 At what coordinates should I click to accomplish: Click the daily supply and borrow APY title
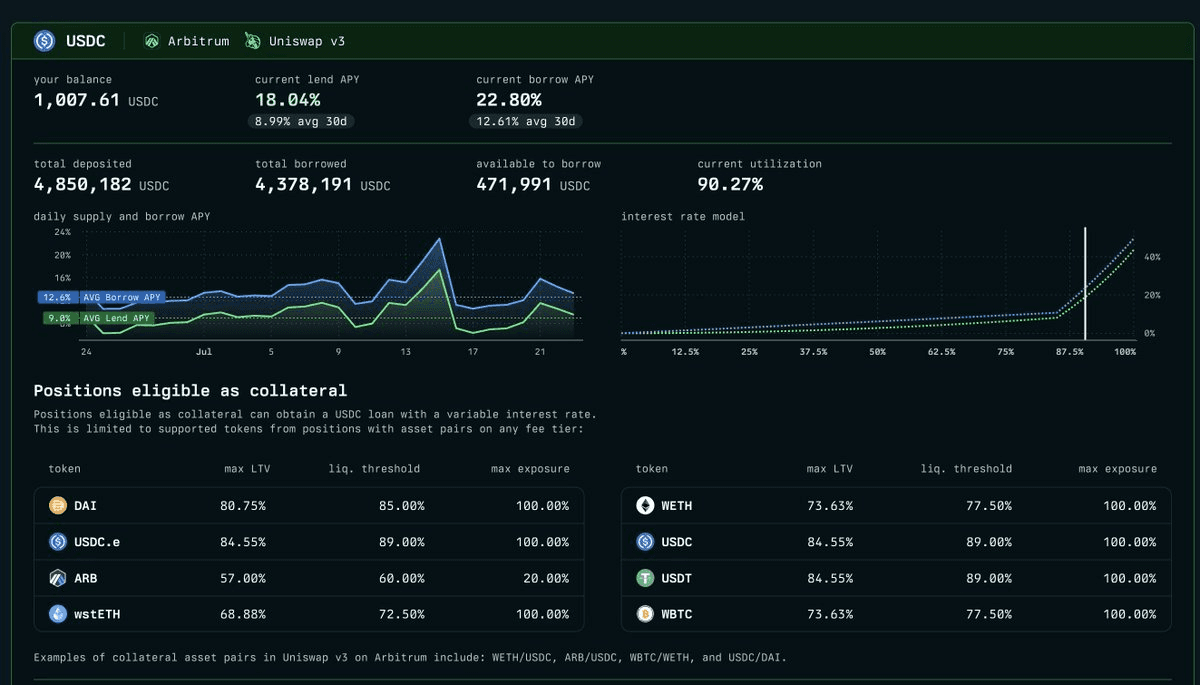122,216
